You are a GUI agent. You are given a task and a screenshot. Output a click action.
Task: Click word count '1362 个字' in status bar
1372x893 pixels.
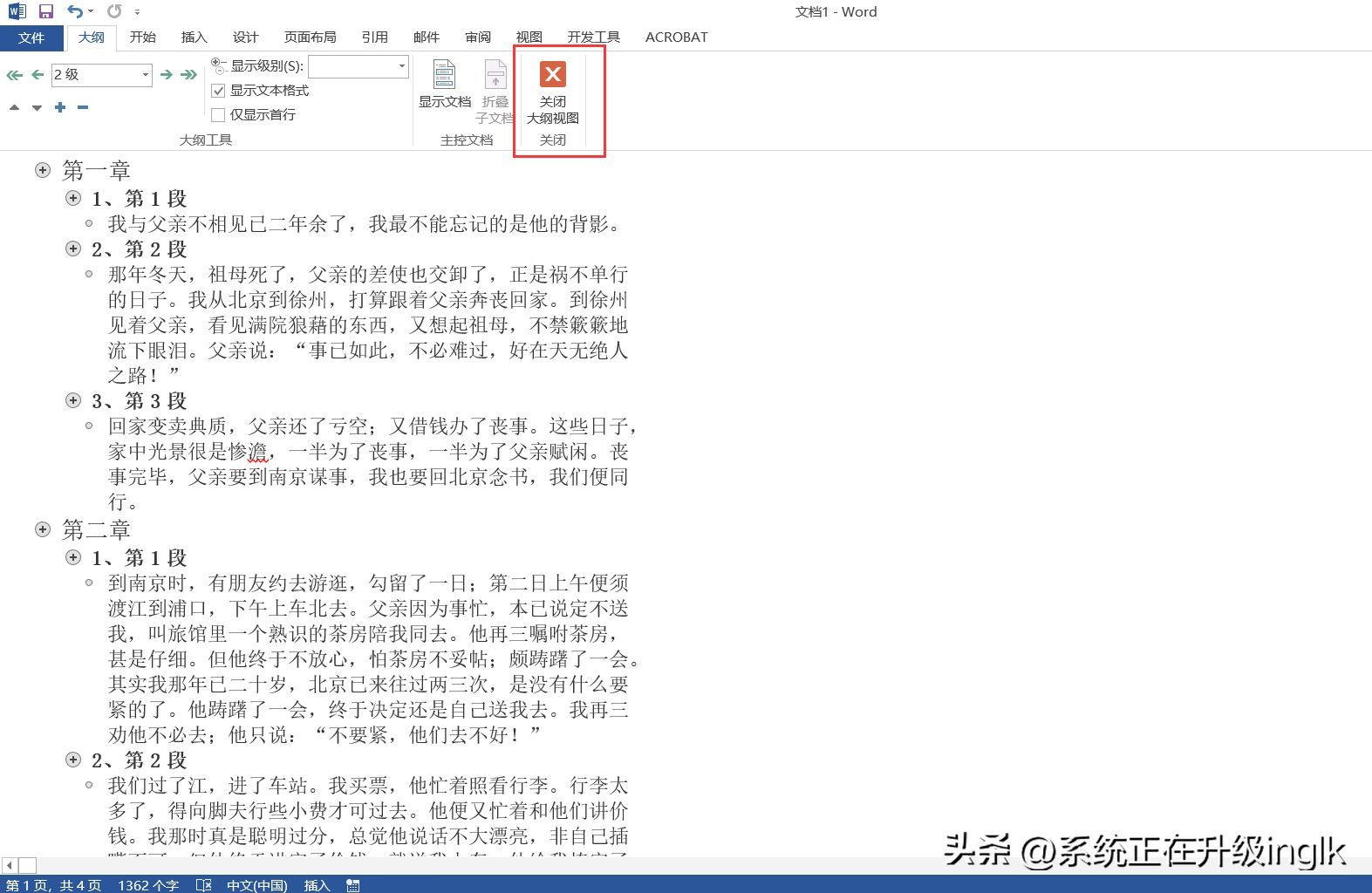[x=148, y=885]
